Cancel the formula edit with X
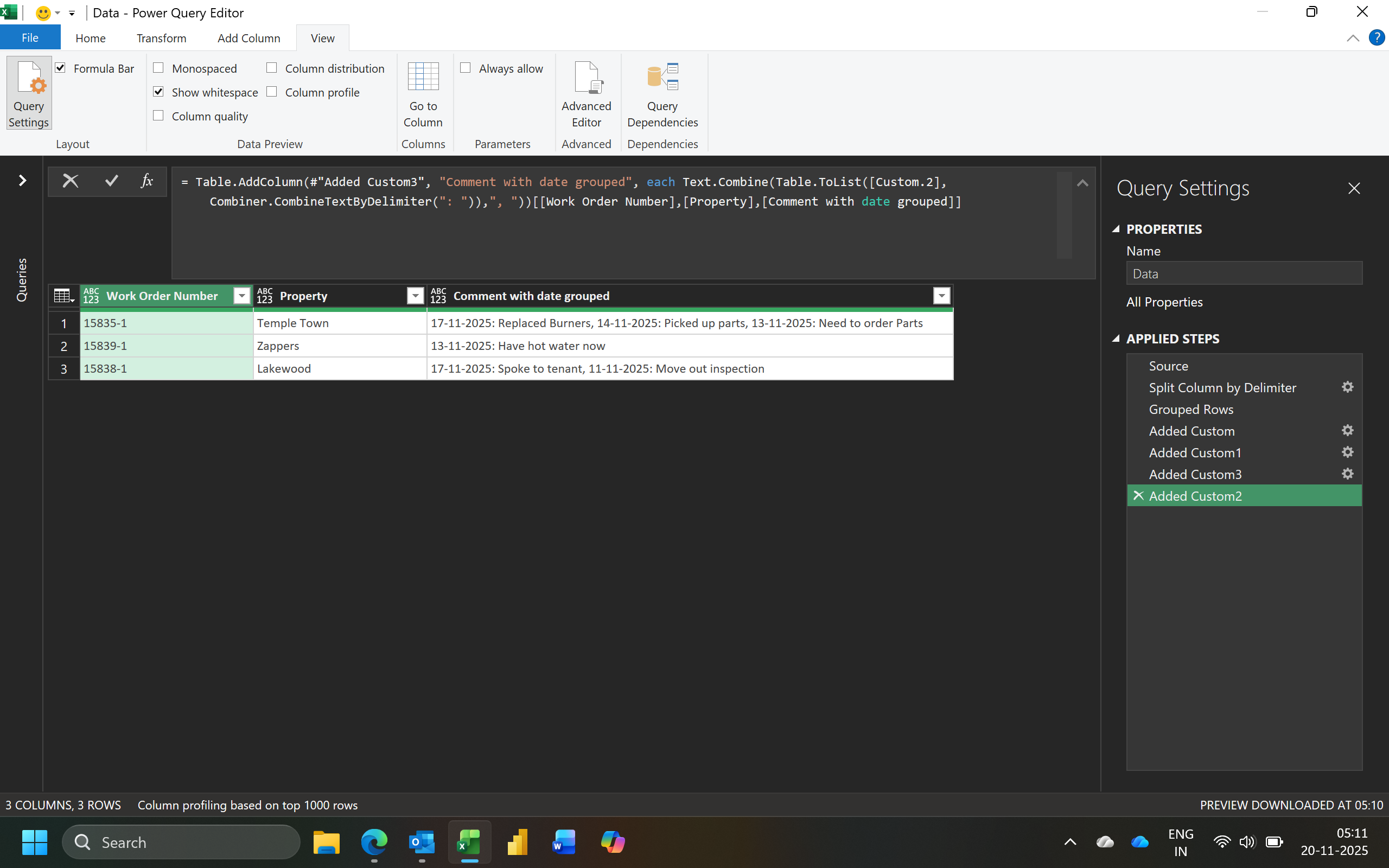This screenshot has height=868, width=1389. [x=71, y=181]
